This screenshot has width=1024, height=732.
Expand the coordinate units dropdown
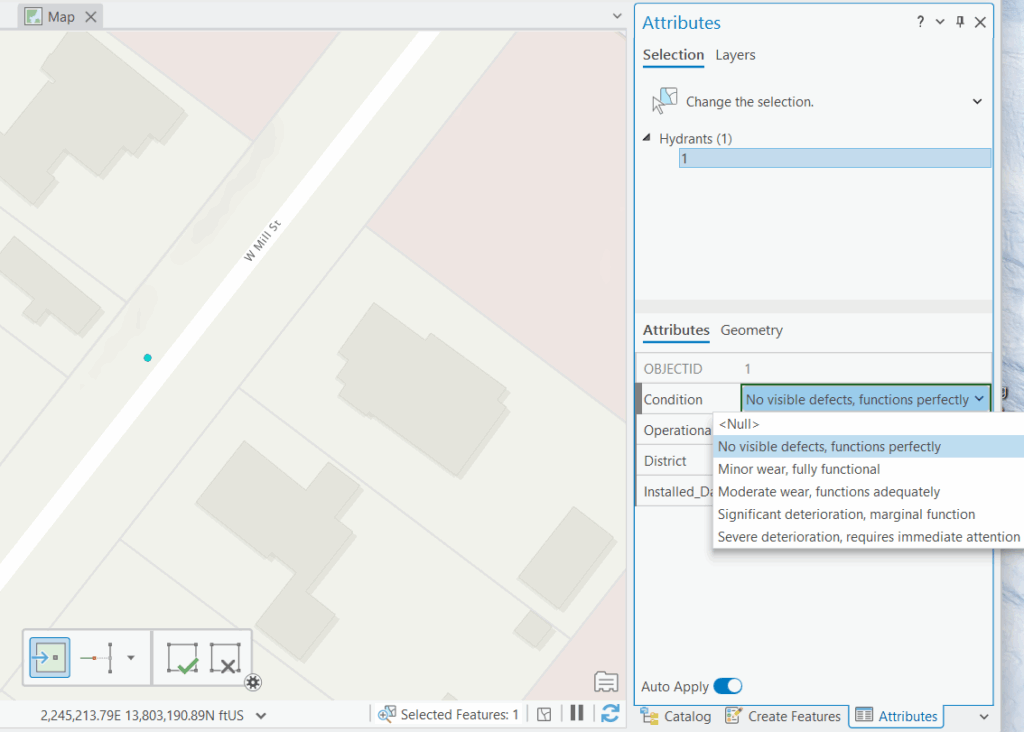(262, 715)
